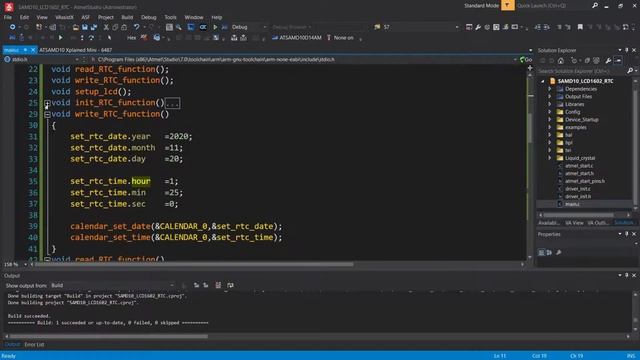Pin the Output panel
Image resolution: width=640 pixels, height=360 pixels.
pos(627,276)
